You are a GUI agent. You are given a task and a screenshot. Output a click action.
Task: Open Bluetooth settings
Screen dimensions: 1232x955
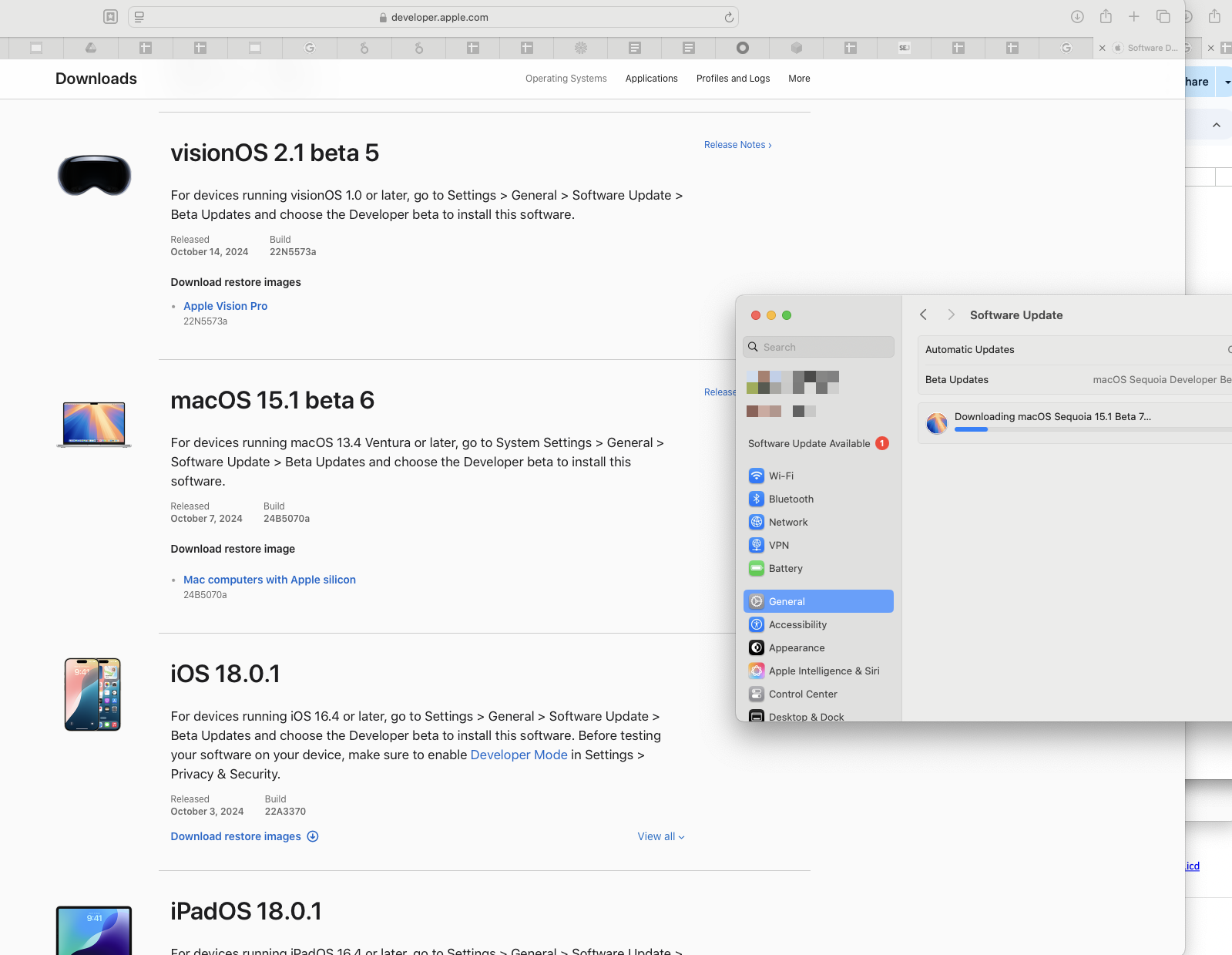(x=818, y=499)
